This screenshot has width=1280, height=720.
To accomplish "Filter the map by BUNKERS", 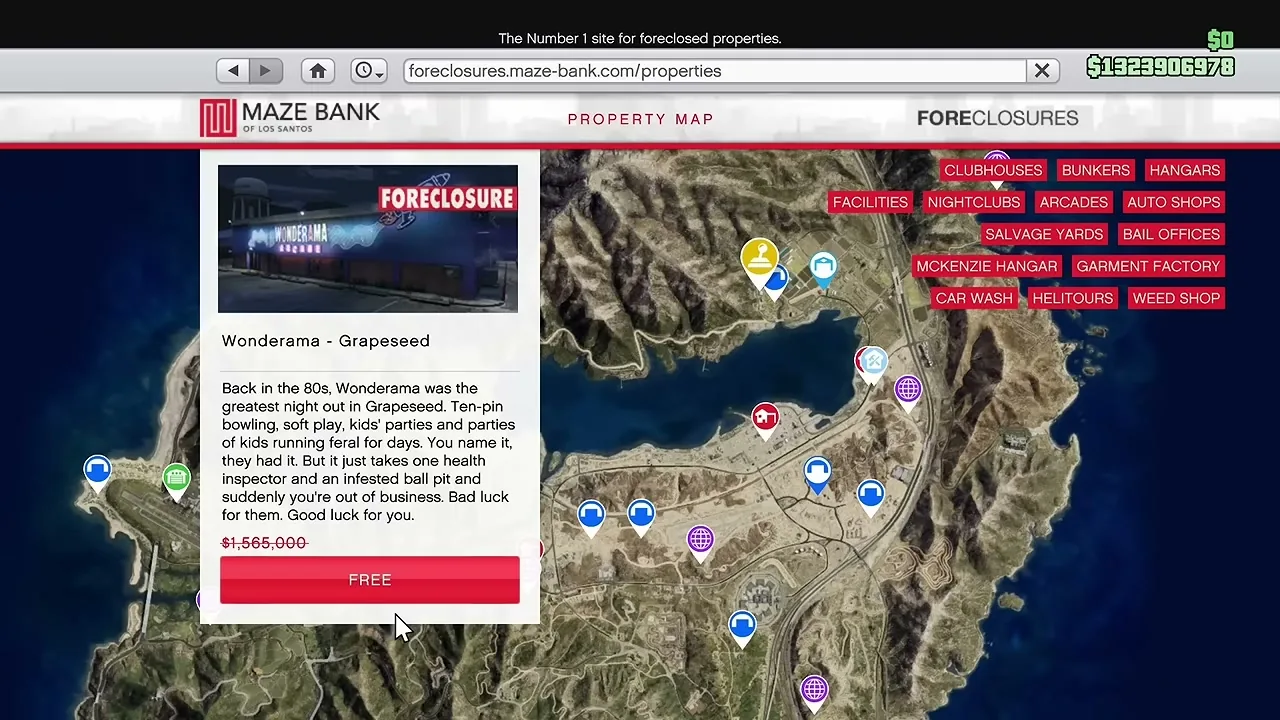I will point(1096,170).
